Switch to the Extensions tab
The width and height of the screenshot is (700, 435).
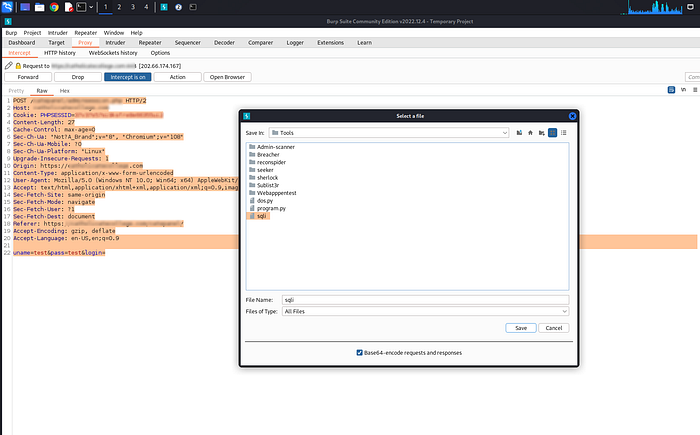(x=330, y=42)
